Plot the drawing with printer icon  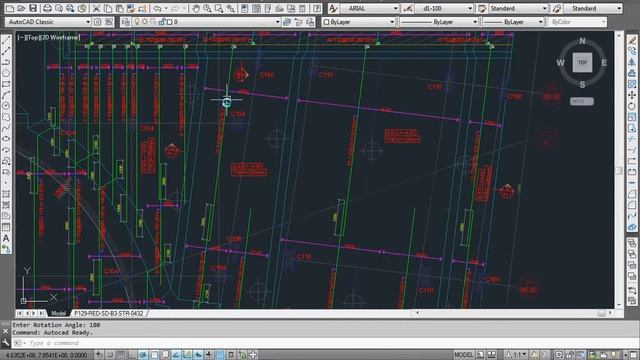pos(47,8)
